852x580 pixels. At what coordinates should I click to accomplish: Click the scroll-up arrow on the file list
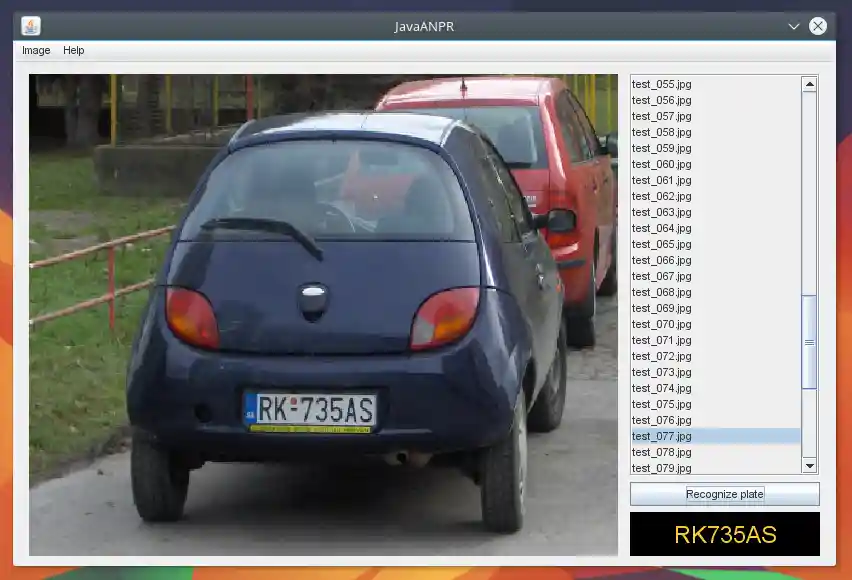click(x=809, y=83)
